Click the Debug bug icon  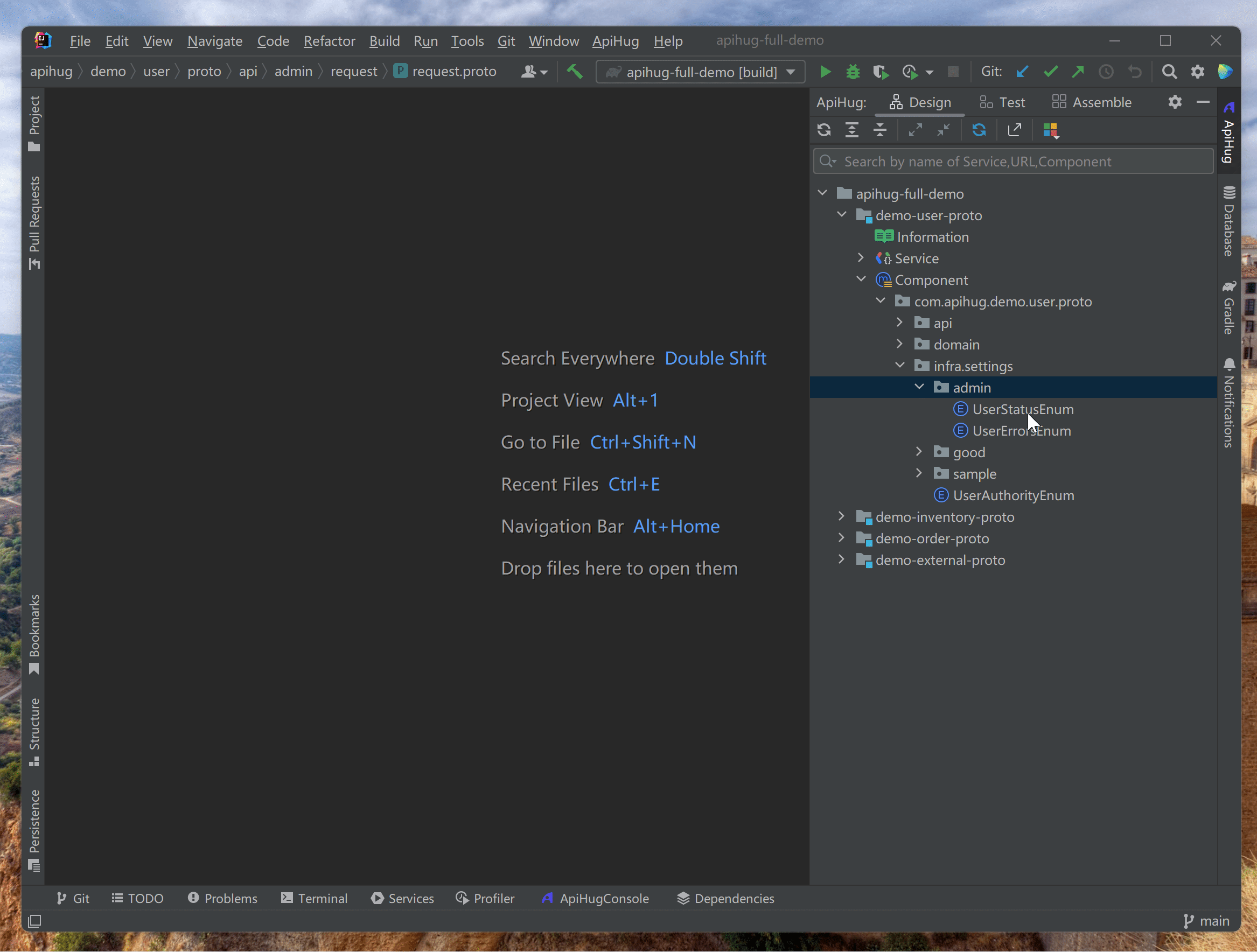click(853, 72)
